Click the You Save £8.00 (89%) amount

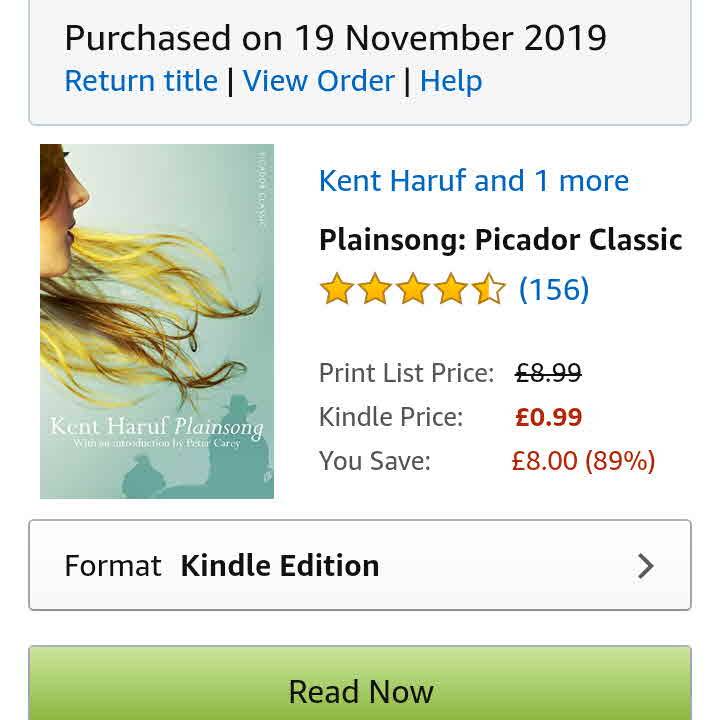coord(583,461)
